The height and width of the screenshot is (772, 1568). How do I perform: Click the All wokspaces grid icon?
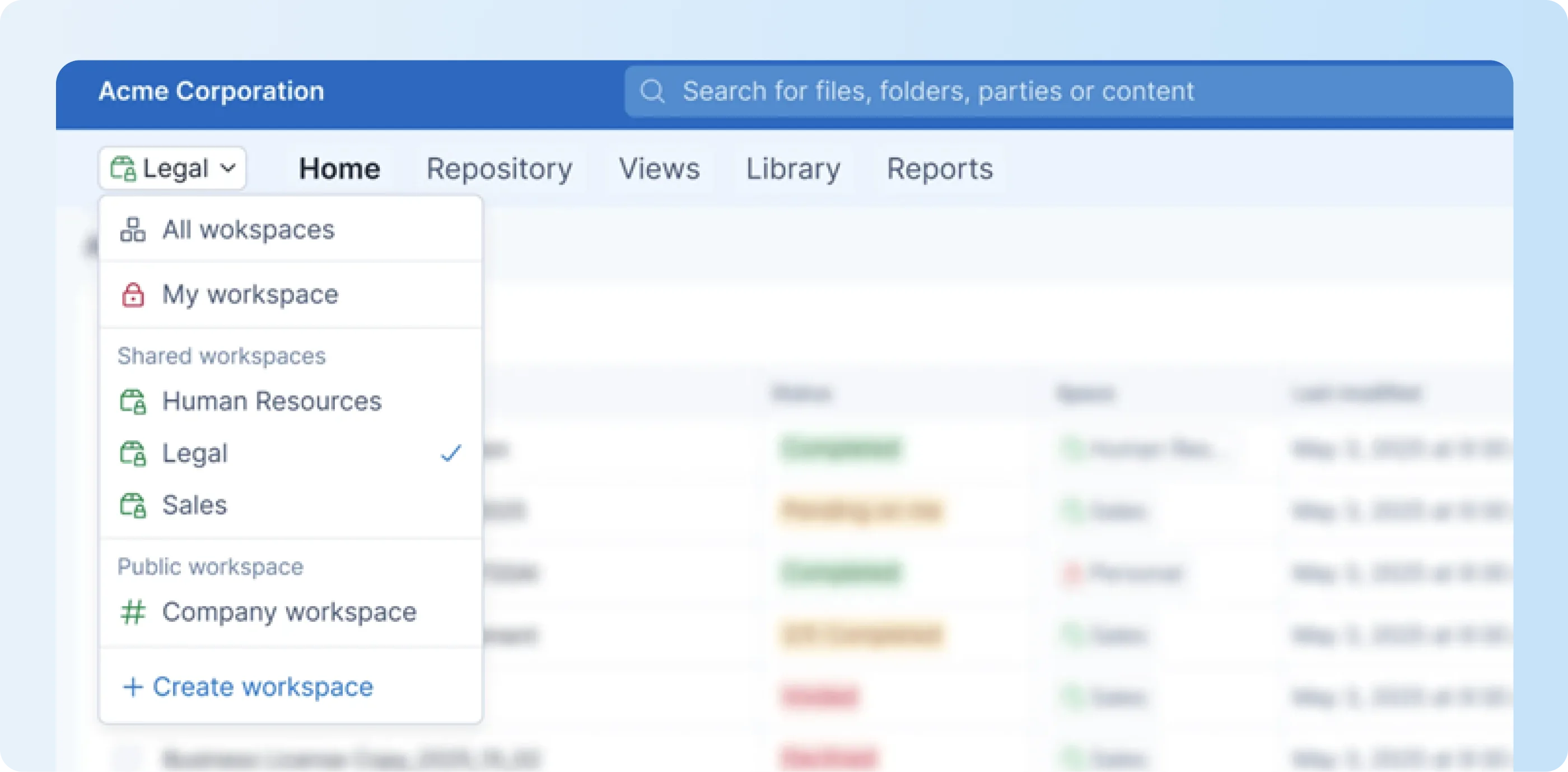pos(133,230)
